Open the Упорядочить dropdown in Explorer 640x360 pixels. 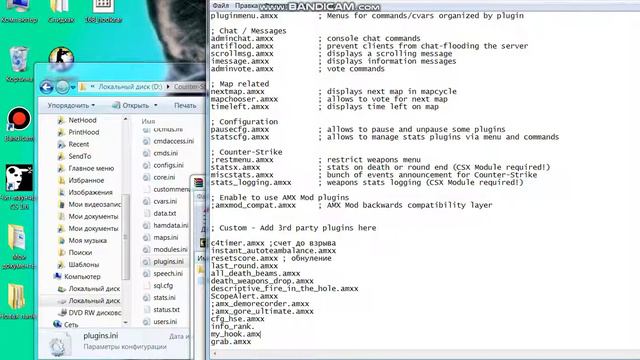point(71,105)
